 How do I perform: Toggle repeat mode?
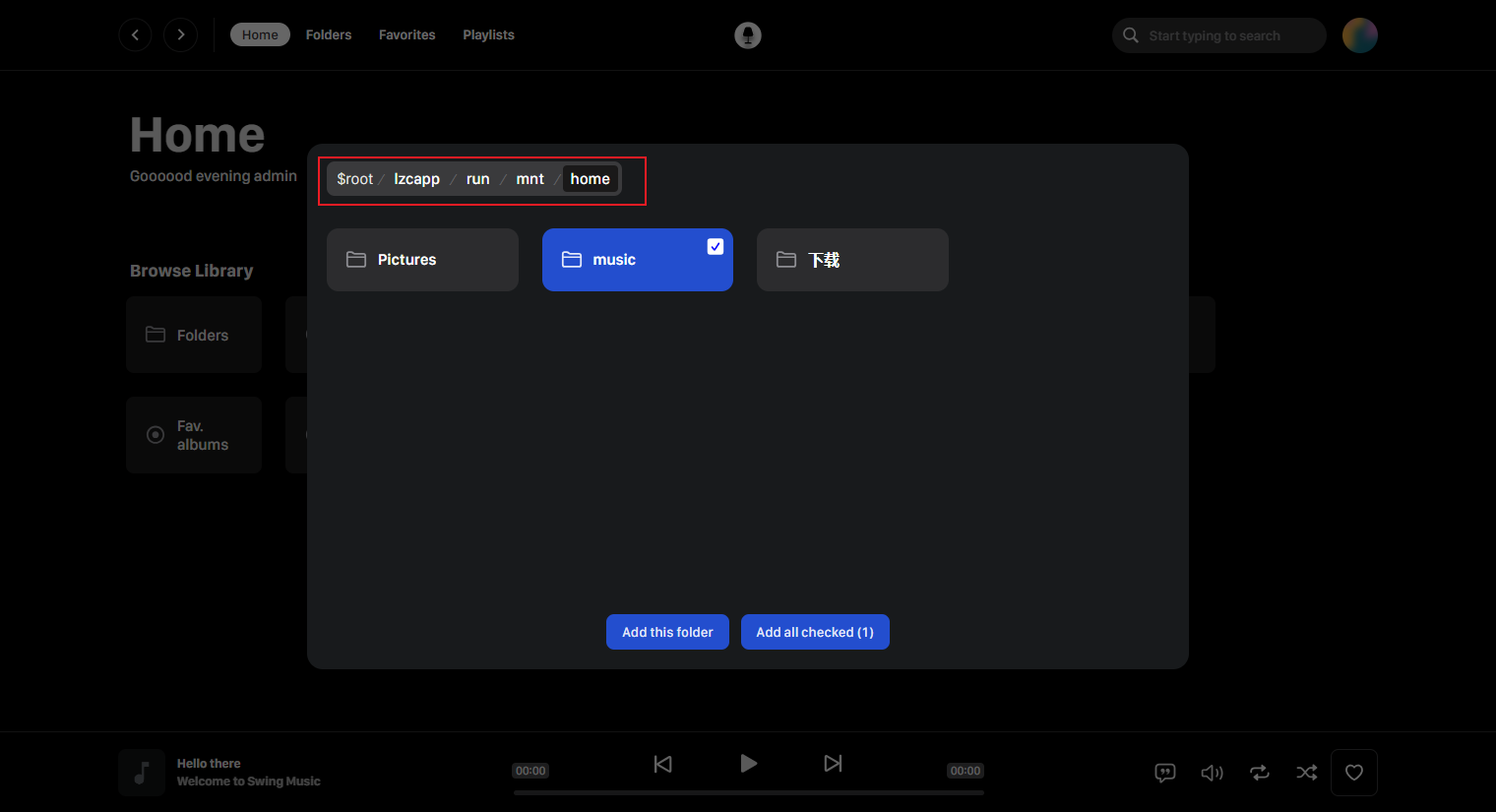(1260, 773)
